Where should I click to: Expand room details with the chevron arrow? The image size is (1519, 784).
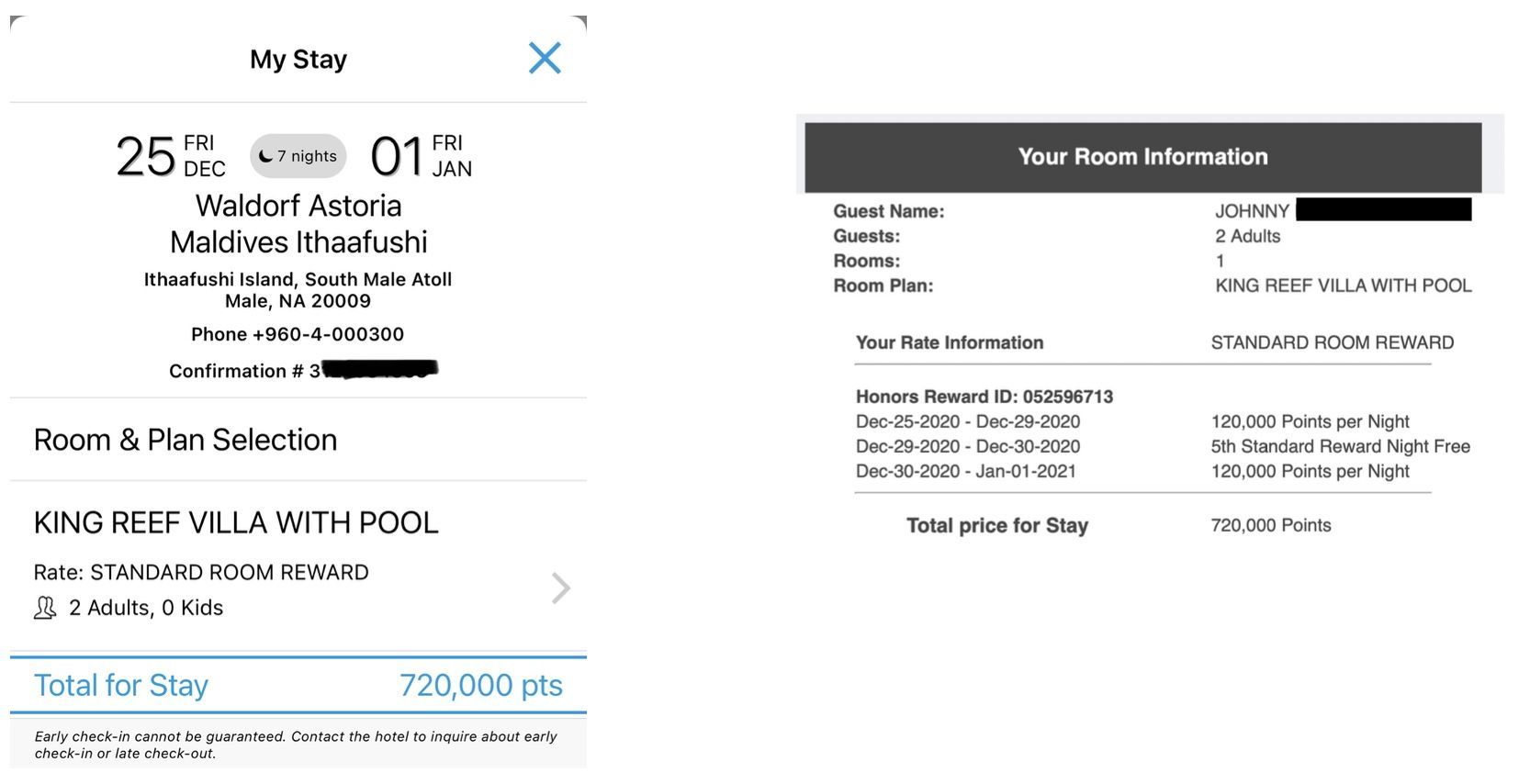(x=560, y=588)
